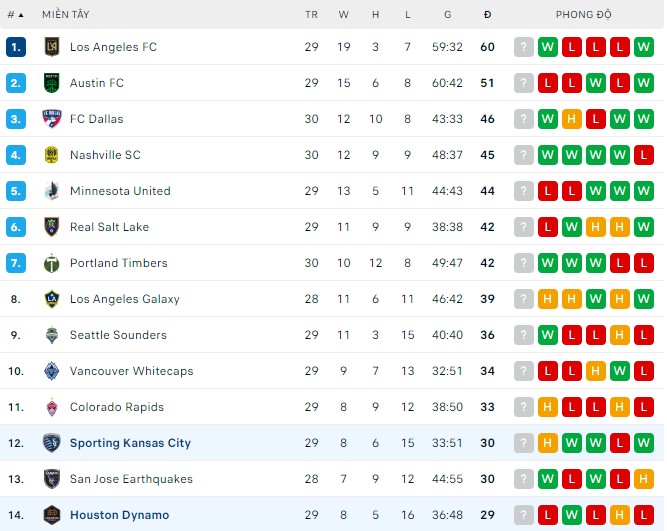Click the Vancouver Whitecaps team crest
Viewport: 667px width, 531px height.
52,371
